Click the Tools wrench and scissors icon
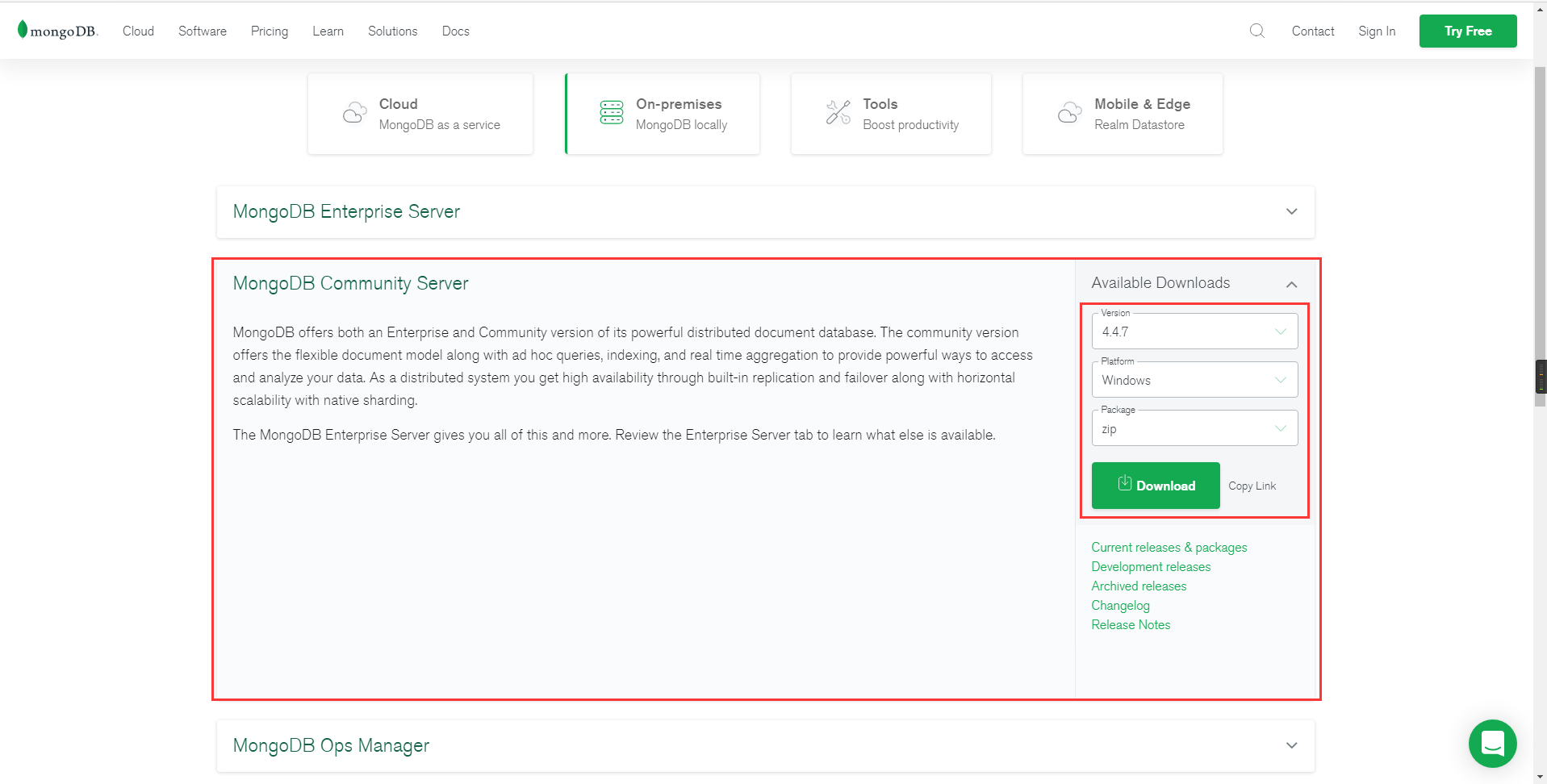This screenshot has height=784, width=1547. [838, 113]
